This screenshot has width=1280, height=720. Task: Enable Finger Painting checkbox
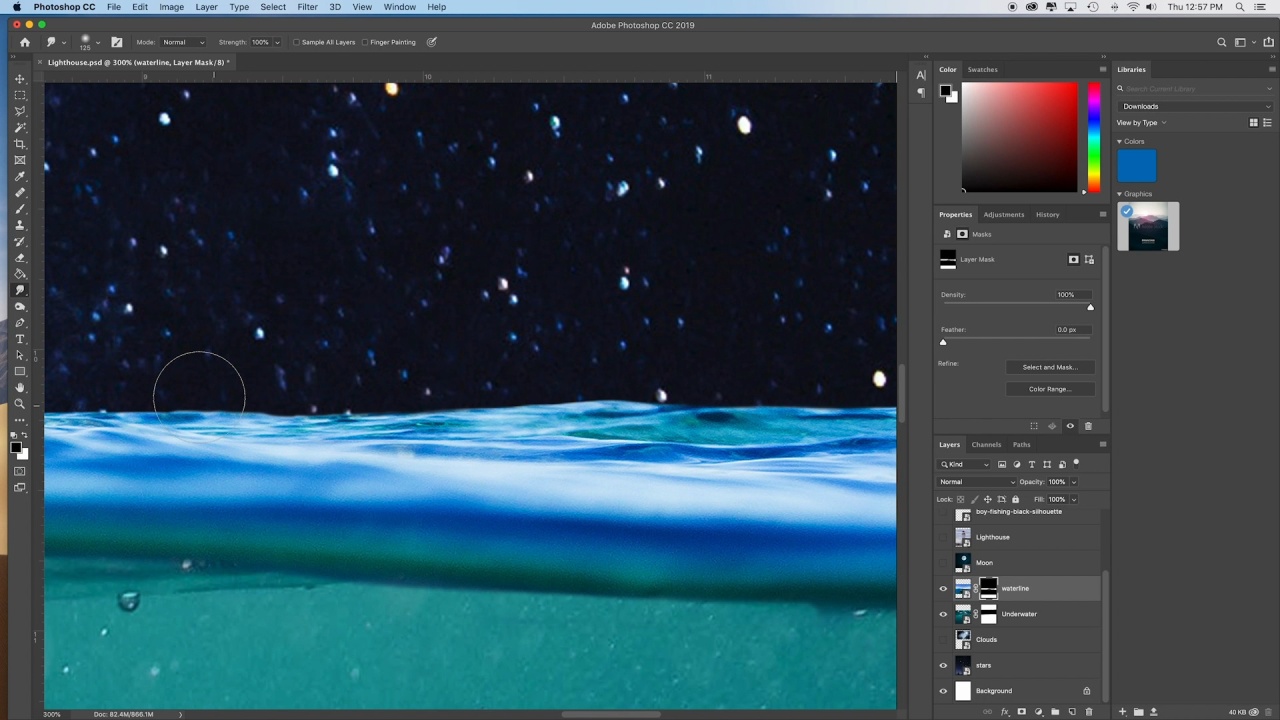(365, 42)
